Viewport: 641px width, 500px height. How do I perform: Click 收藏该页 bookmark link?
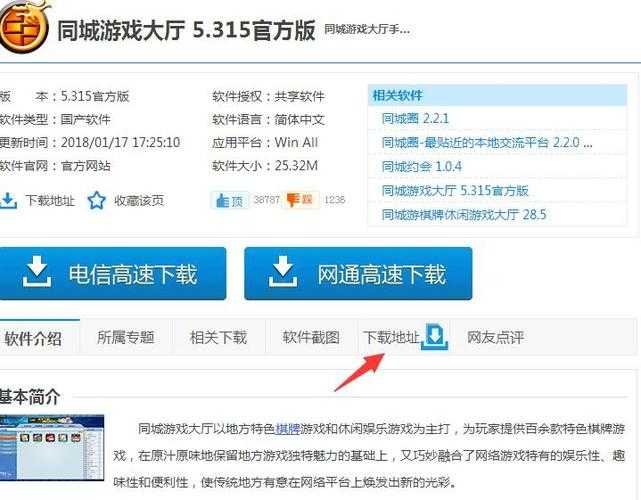click(139, 200)
